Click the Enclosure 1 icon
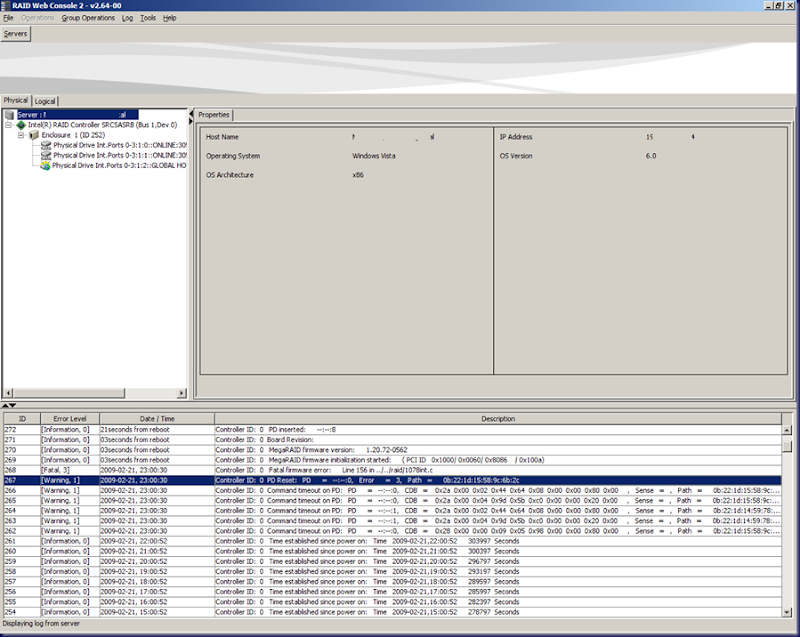800x637 pixels. pos(34,135)
